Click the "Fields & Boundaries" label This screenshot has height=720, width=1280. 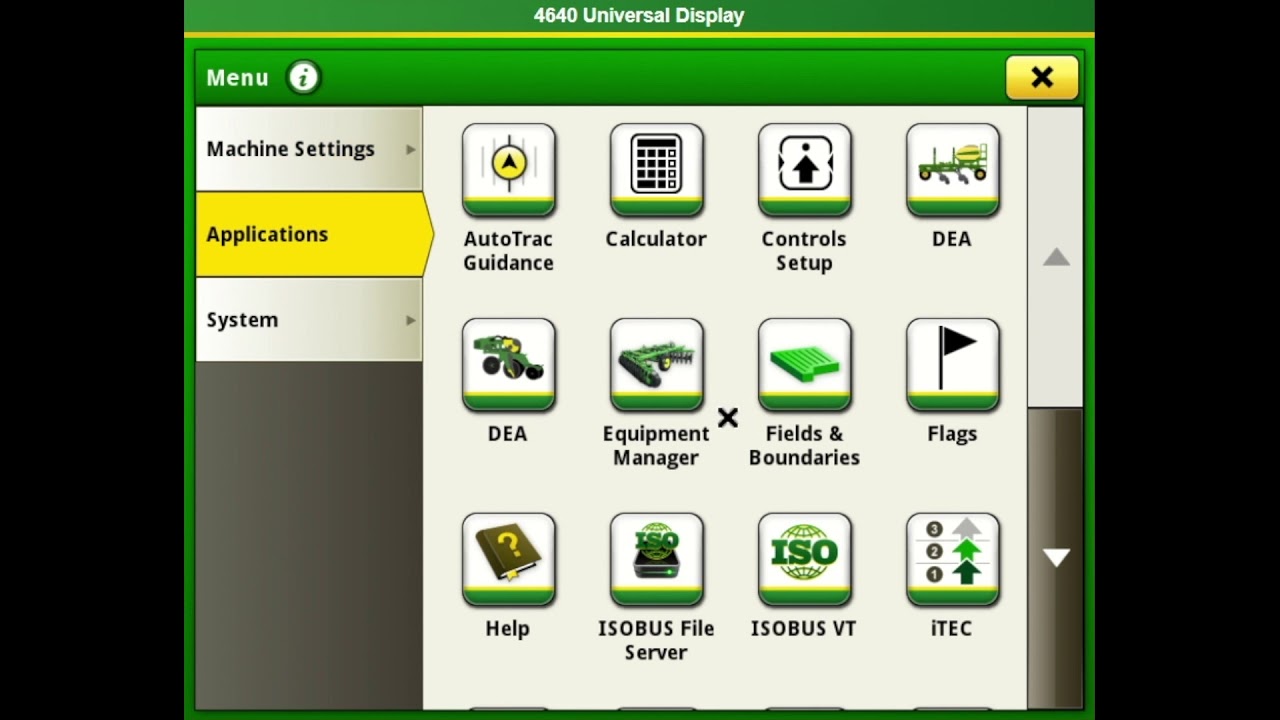pos(804,446)
